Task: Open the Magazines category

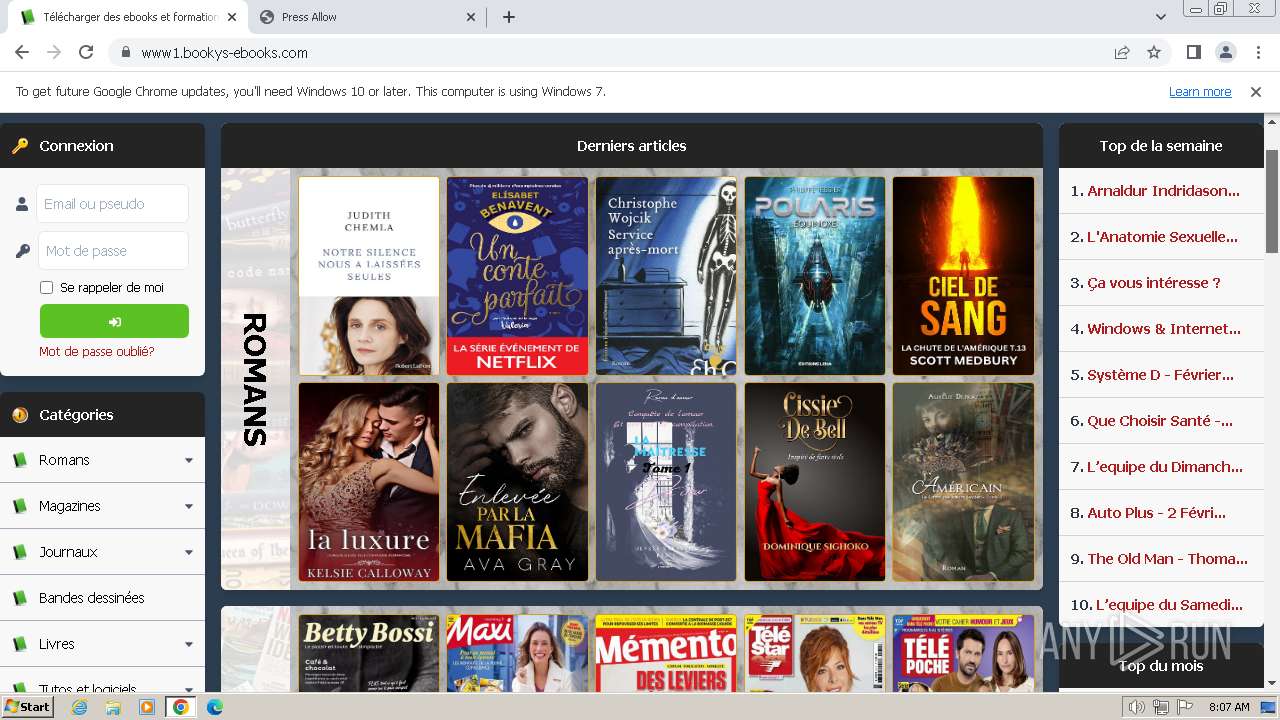Action: [x=70, y=506]
